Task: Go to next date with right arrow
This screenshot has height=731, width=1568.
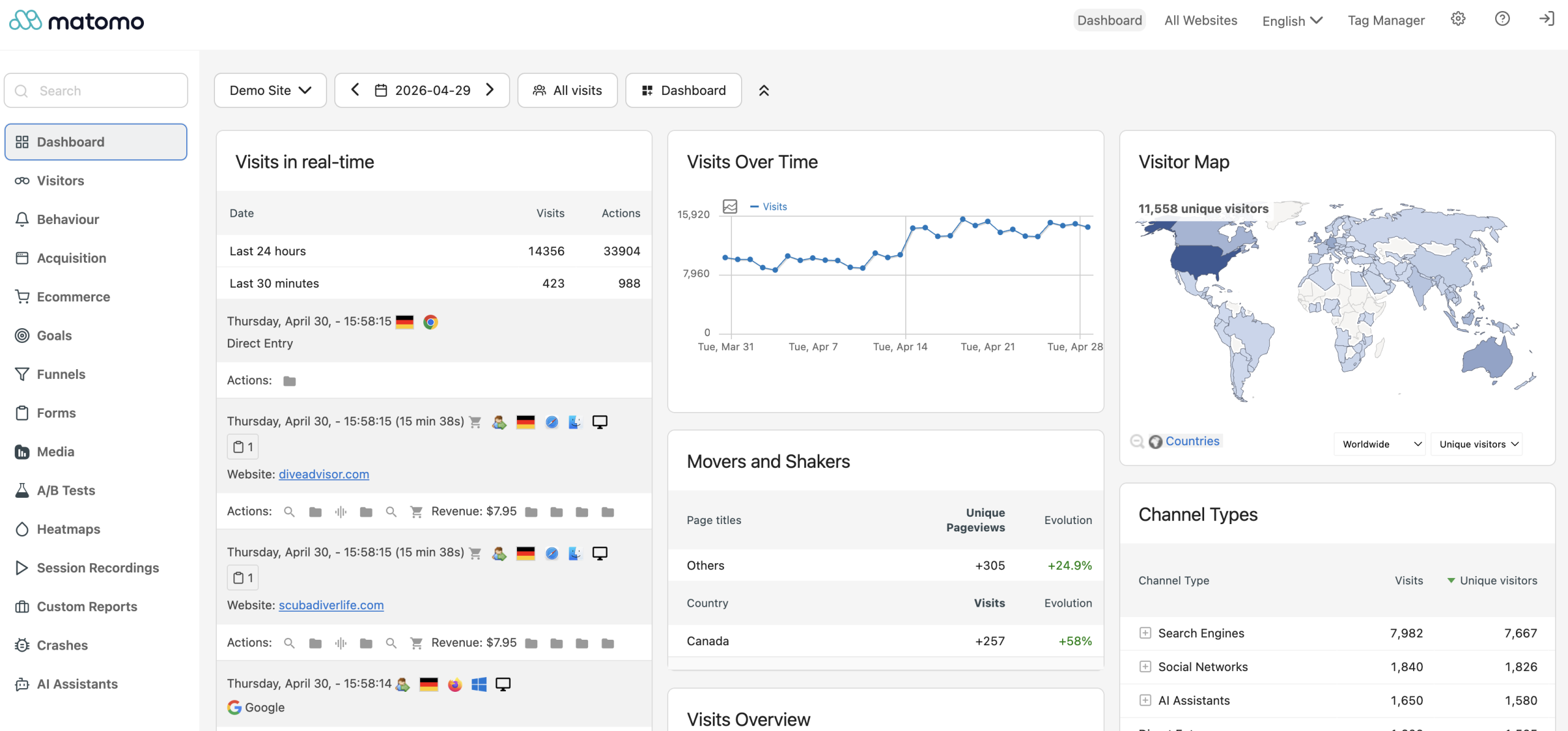Action: (x=489, y=90)
